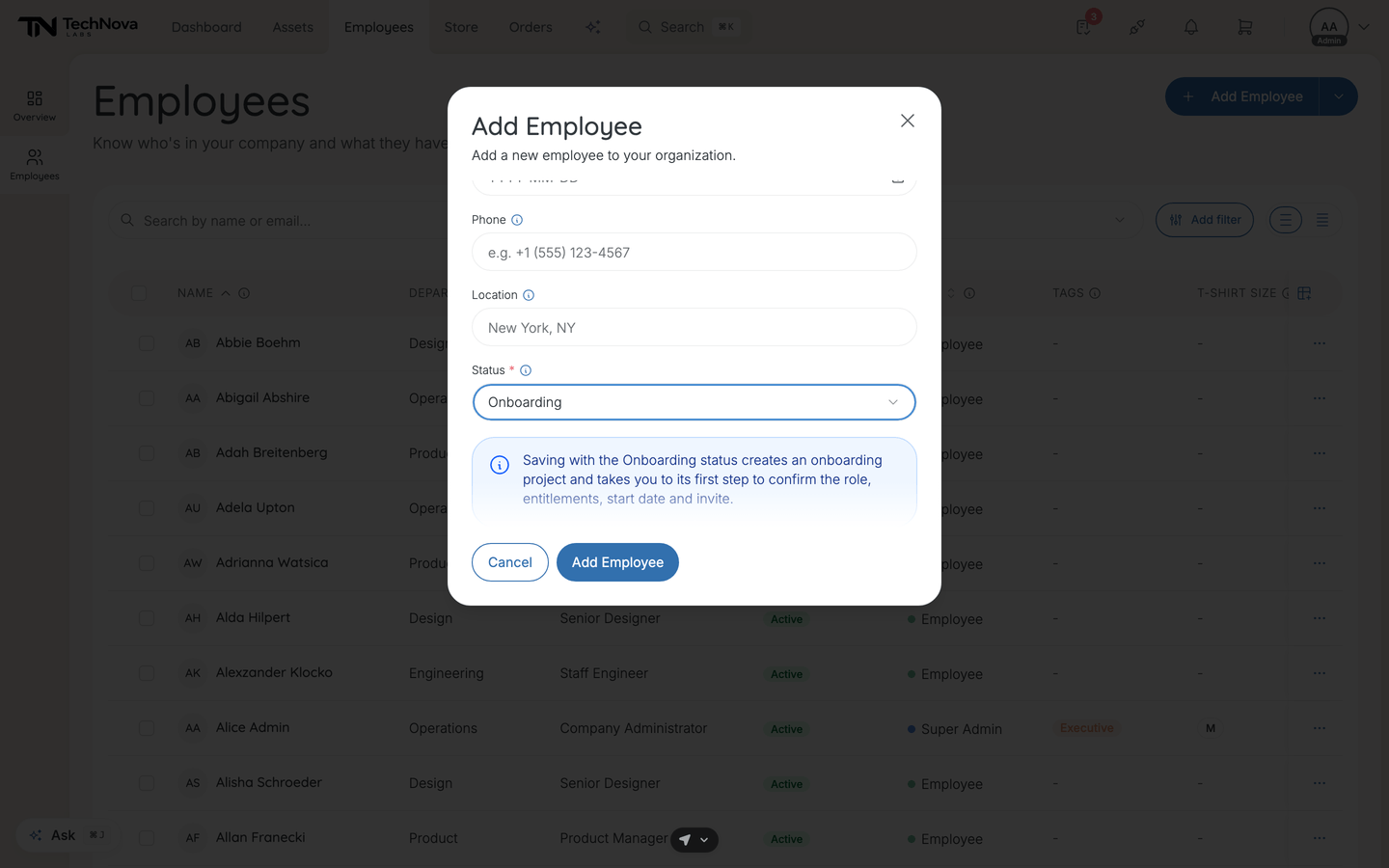
Task: Sort the table by NAME column
Action: (204, 293)
